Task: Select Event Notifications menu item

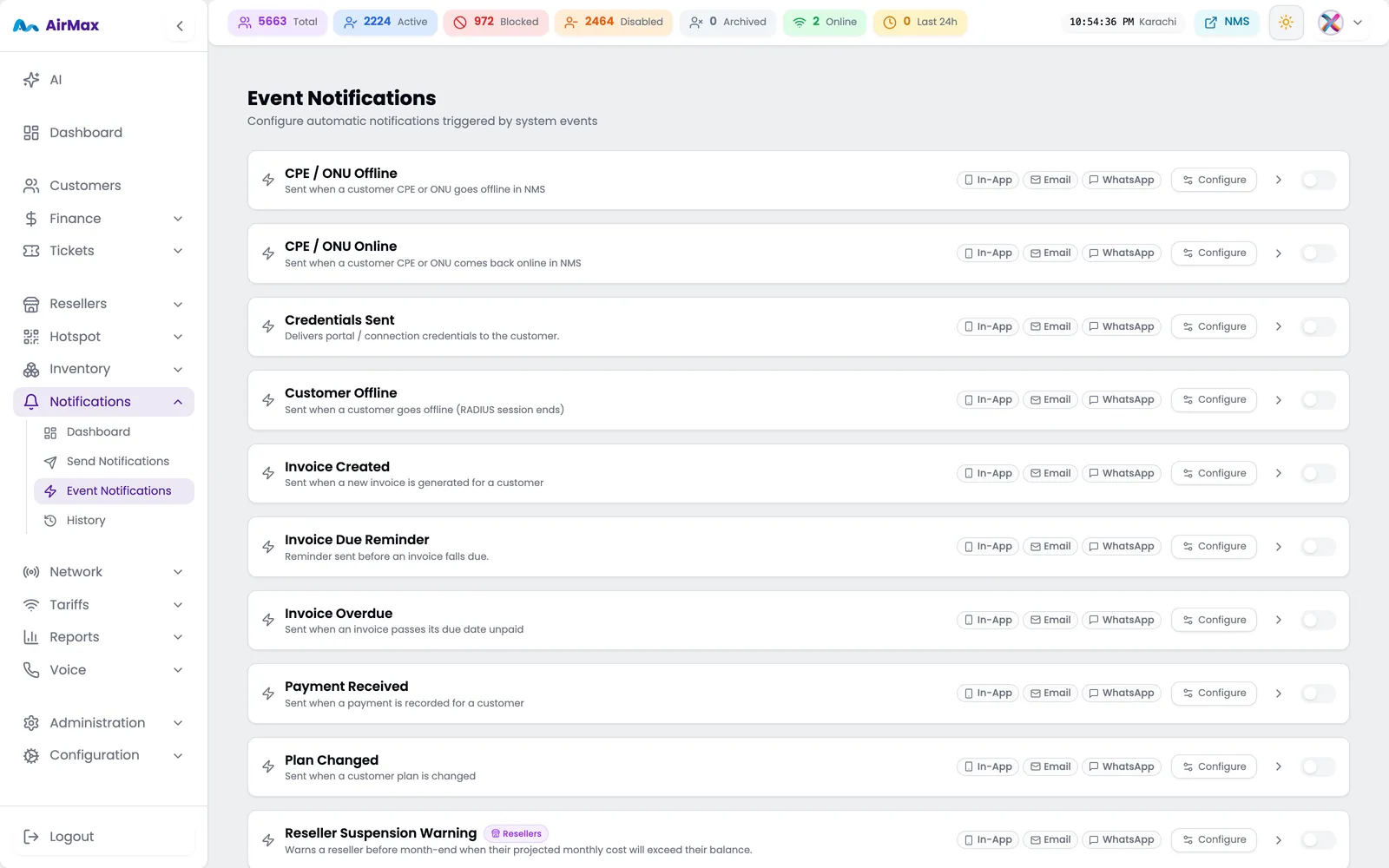Action: coord(114,491)
